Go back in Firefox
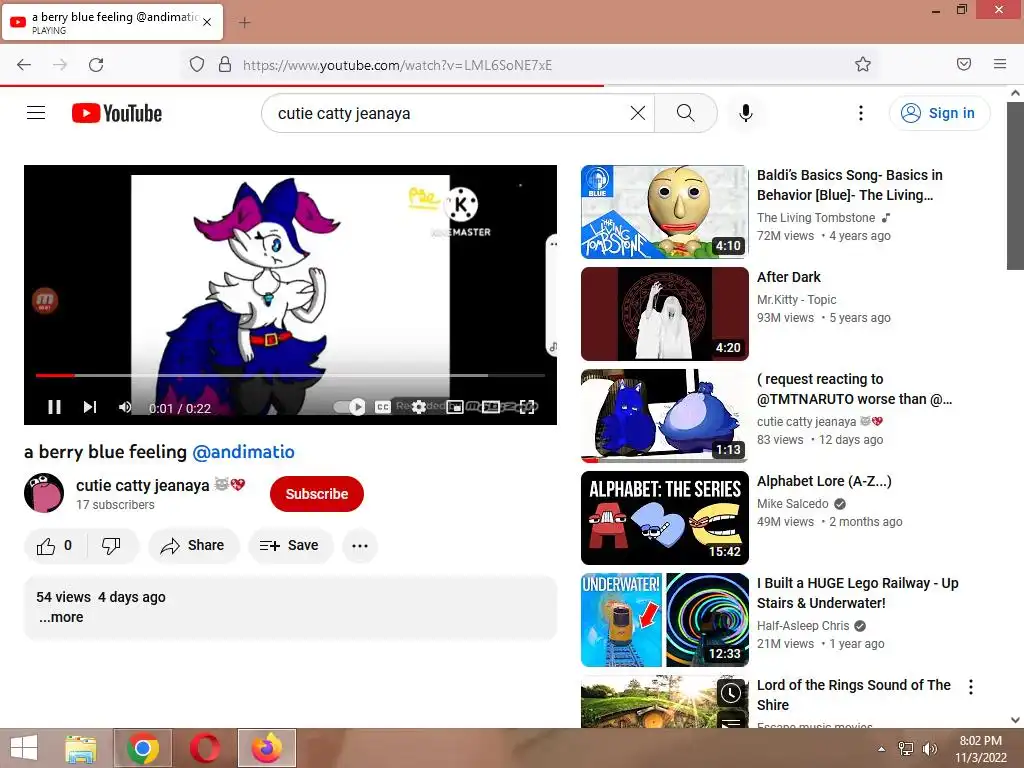 [24, 65]
